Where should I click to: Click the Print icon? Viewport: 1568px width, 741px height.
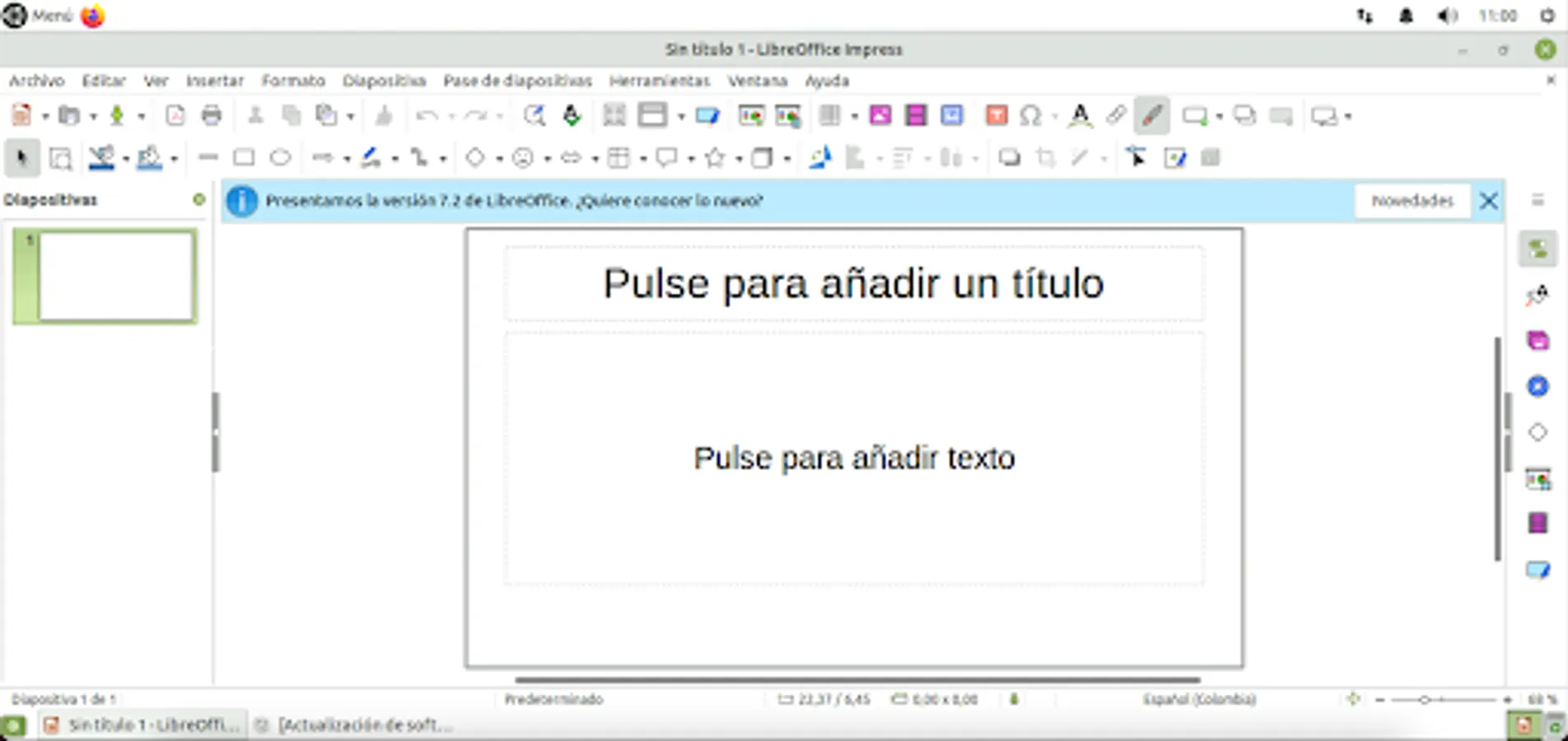coord(212,115)
